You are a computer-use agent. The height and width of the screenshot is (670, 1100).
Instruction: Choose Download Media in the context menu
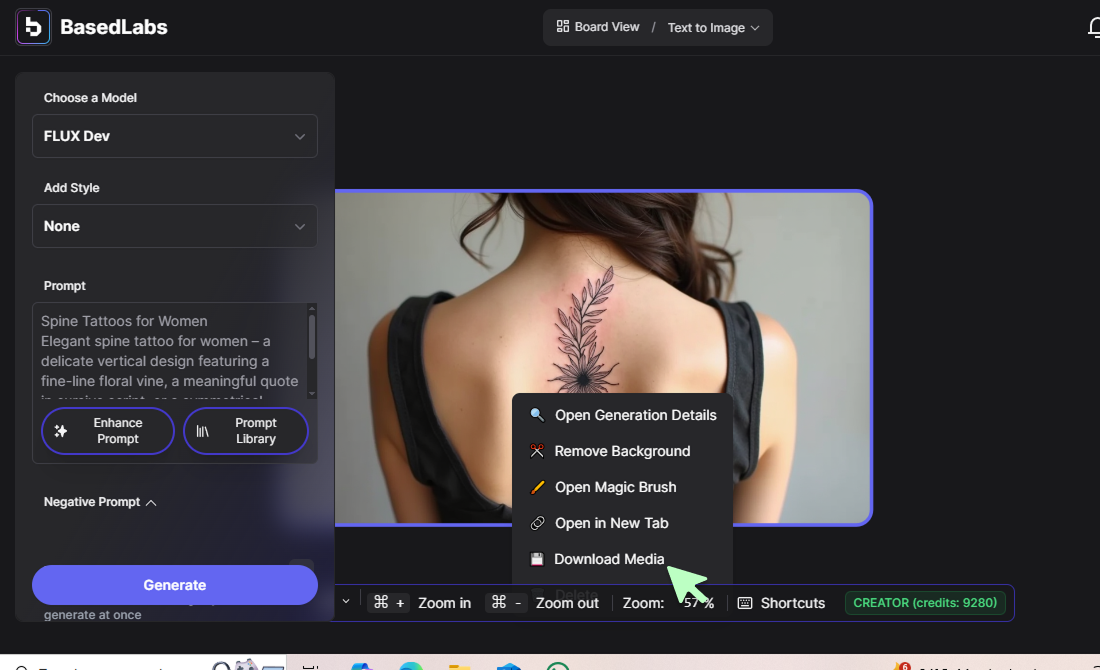pos(609,559)
